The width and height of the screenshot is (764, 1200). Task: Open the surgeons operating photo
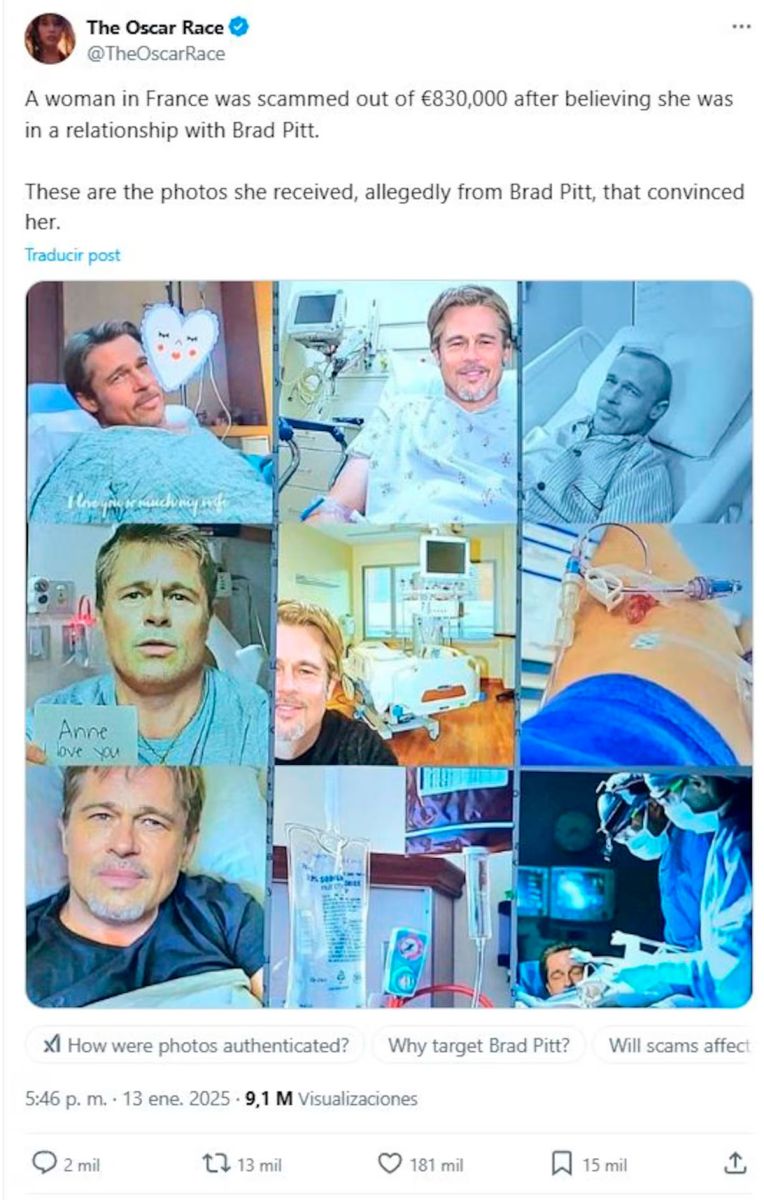[x=635, y=888]
